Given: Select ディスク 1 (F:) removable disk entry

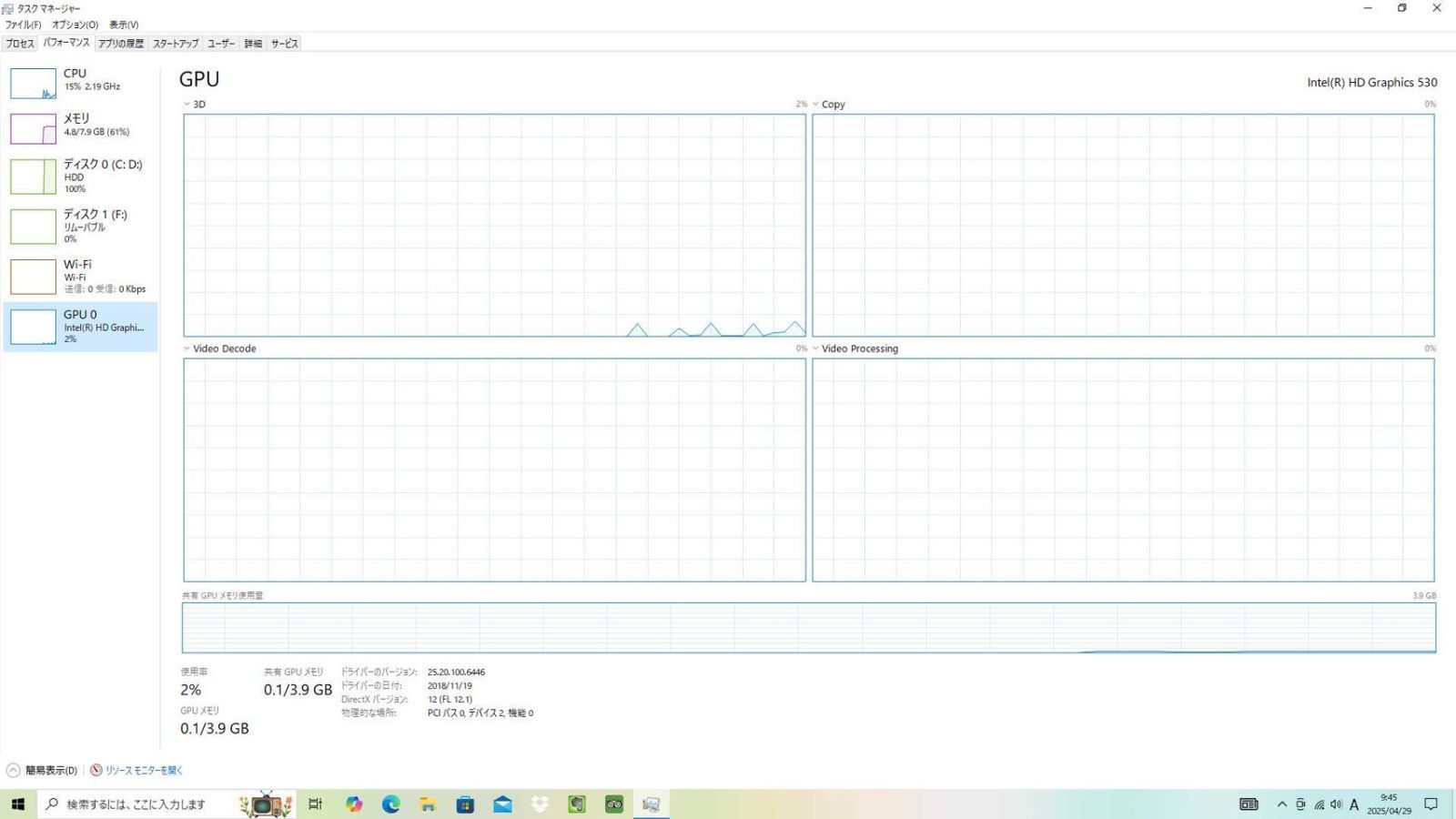Looking at the screenshot, I should tap(80, 227).
